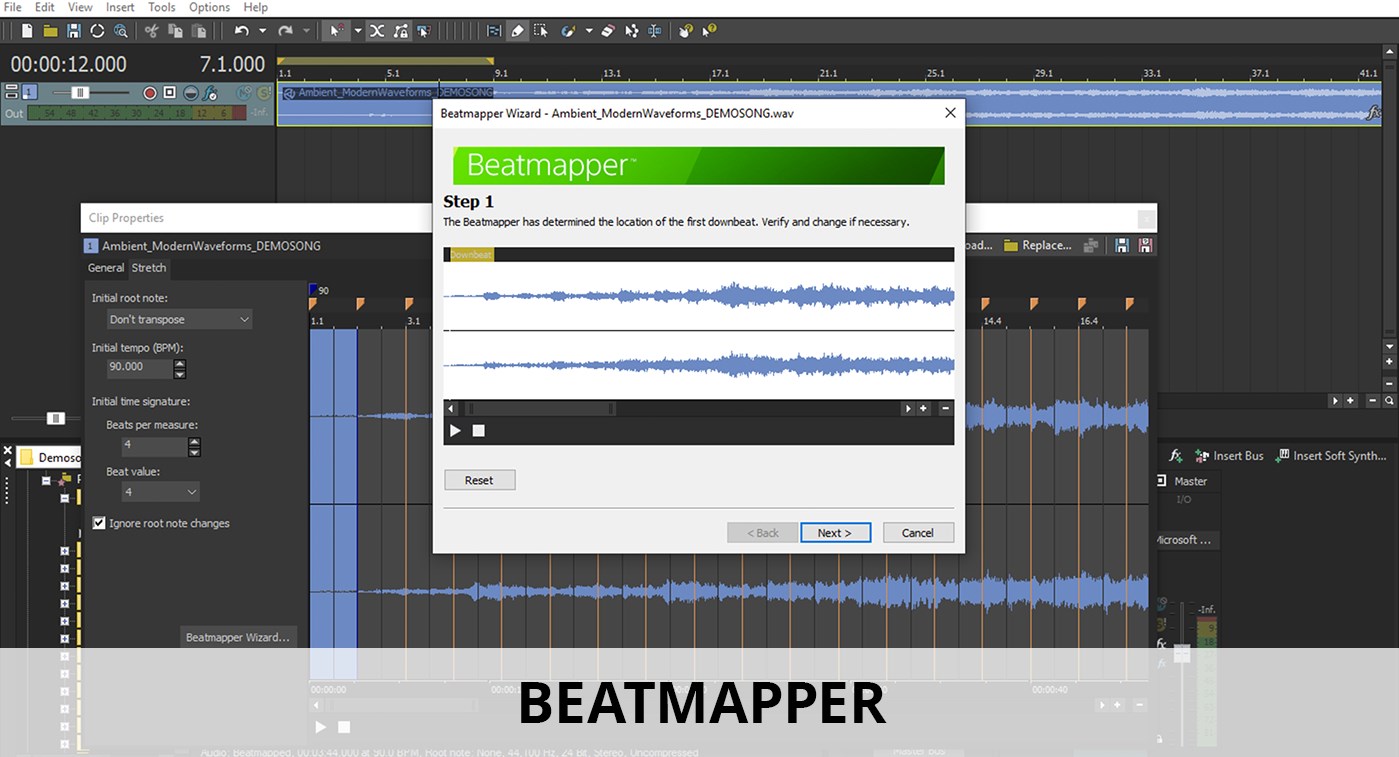Image resolution: width=1399 pixels, height=757 pixels.
Task: Toggle the Ignore root note changes checkbox
Action: (98, 522)
